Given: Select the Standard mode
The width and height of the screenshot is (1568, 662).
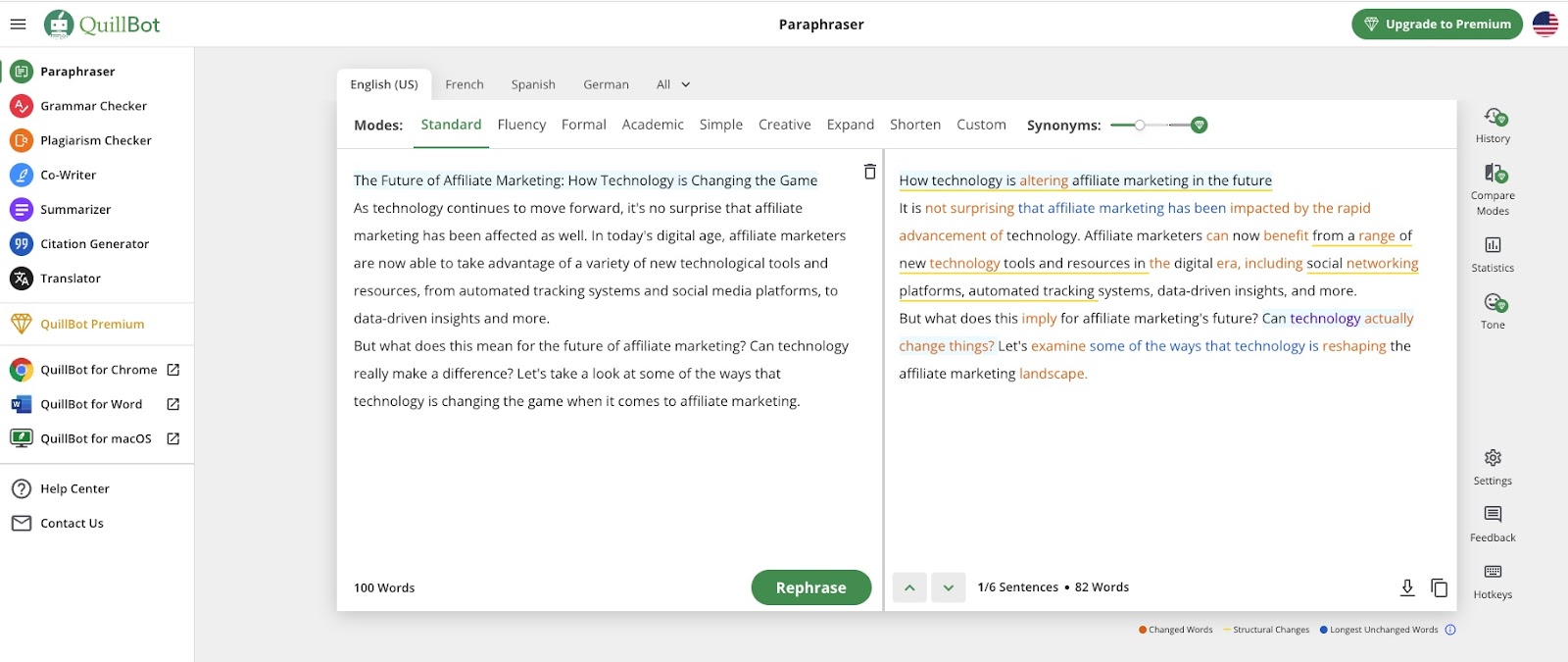Looking at the screenshot, I should [x=451, y=125].
